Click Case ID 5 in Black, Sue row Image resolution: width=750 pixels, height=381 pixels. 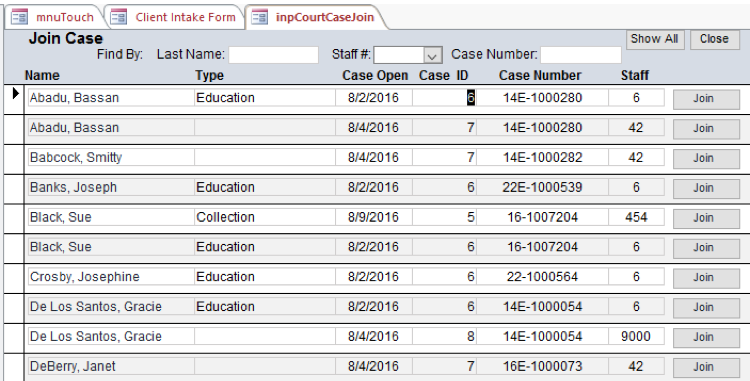(444, 217)
